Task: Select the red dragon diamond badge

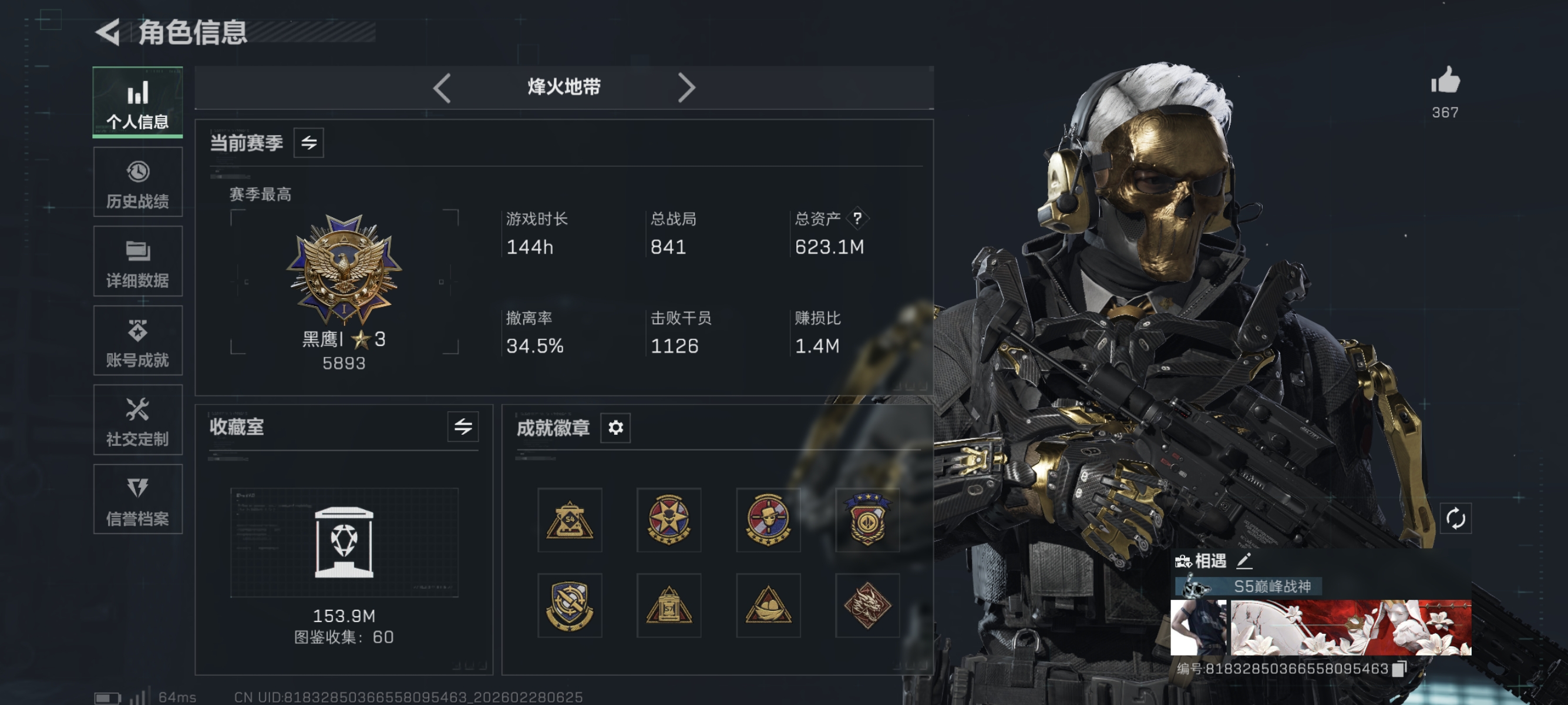Action: [x=867, y=605]
